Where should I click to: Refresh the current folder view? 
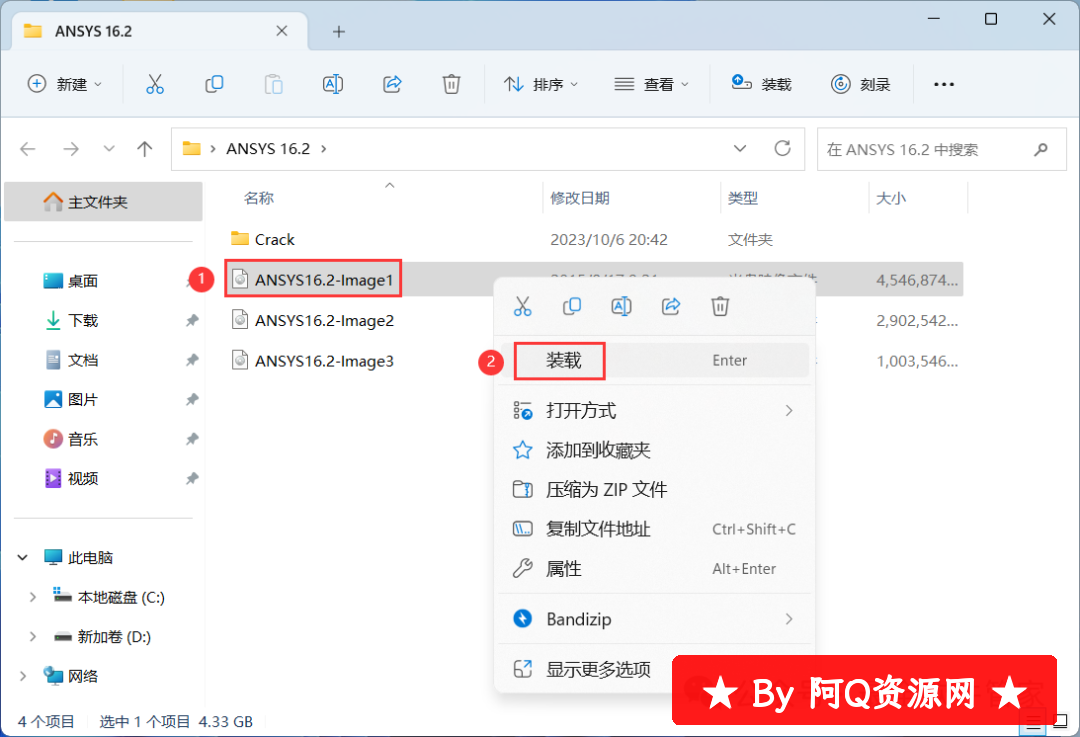click(783, 149)
